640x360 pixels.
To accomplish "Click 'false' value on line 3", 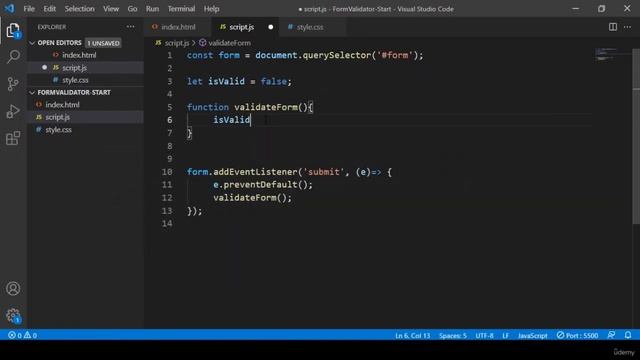I will 273,81.
